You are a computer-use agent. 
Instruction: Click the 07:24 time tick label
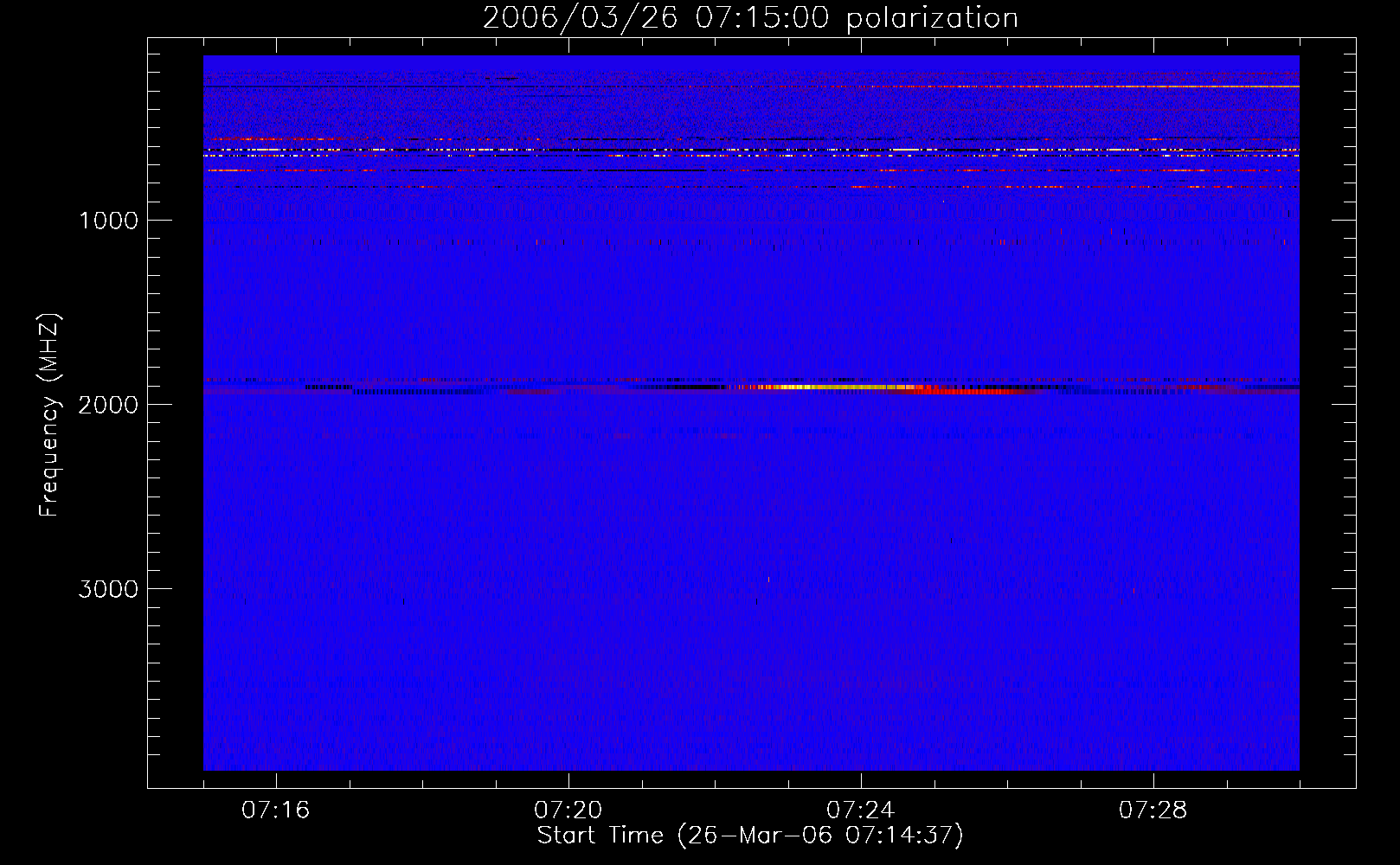860,811
